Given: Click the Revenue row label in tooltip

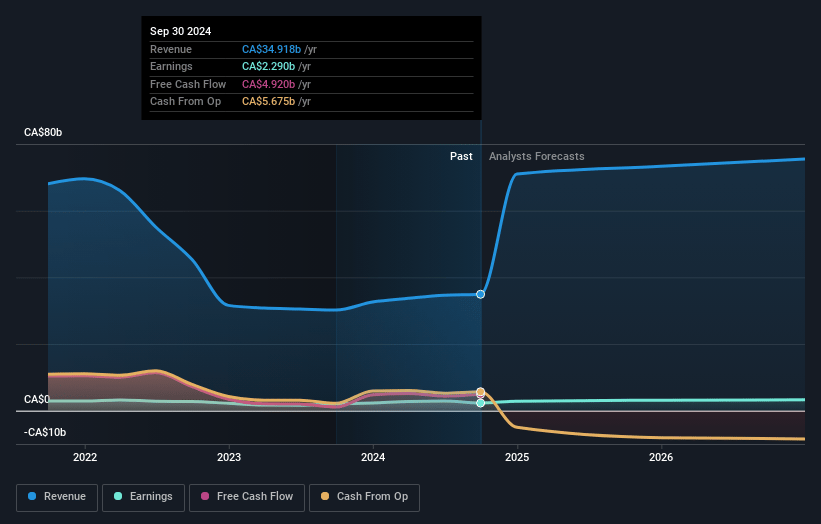Looking at the screenshot, I should point(171,49).
